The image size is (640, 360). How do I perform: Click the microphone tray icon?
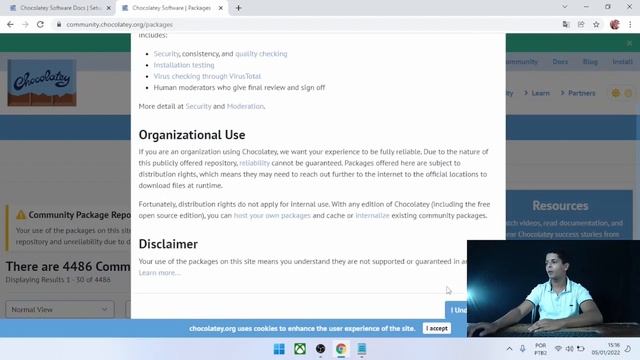[x=522, y=349]
